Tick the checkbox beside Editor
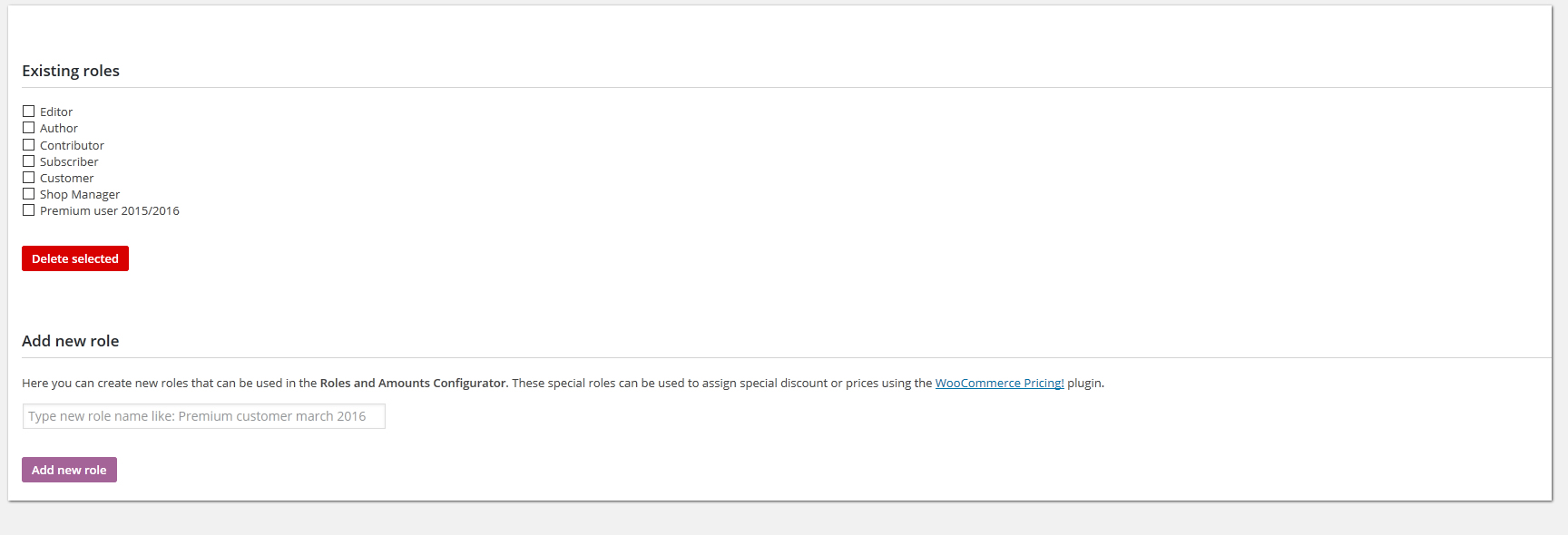Viewport: 1568px width, 535px height. tap(28, 112)
